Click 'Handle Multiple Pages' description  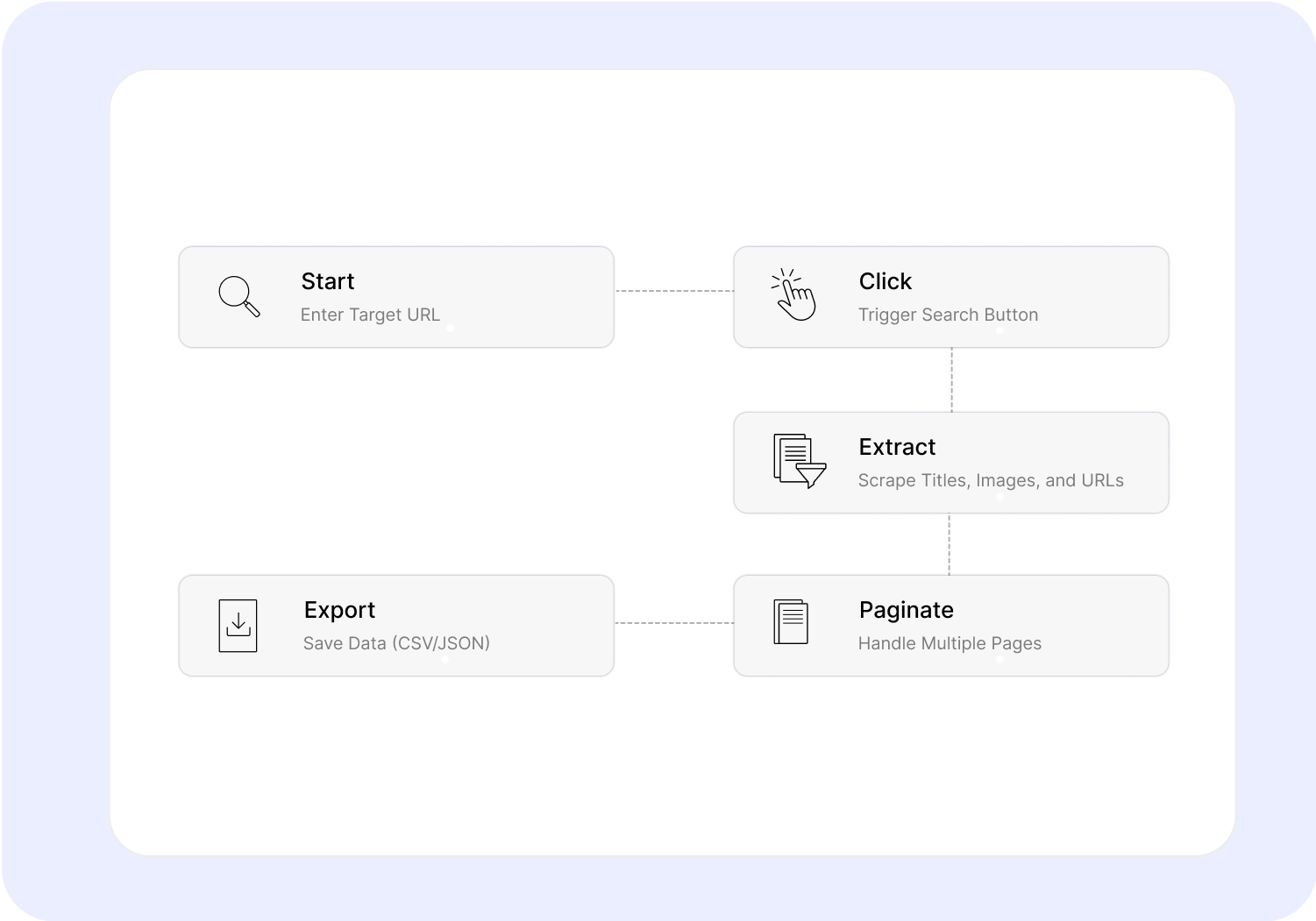click(x=950, y=643)
